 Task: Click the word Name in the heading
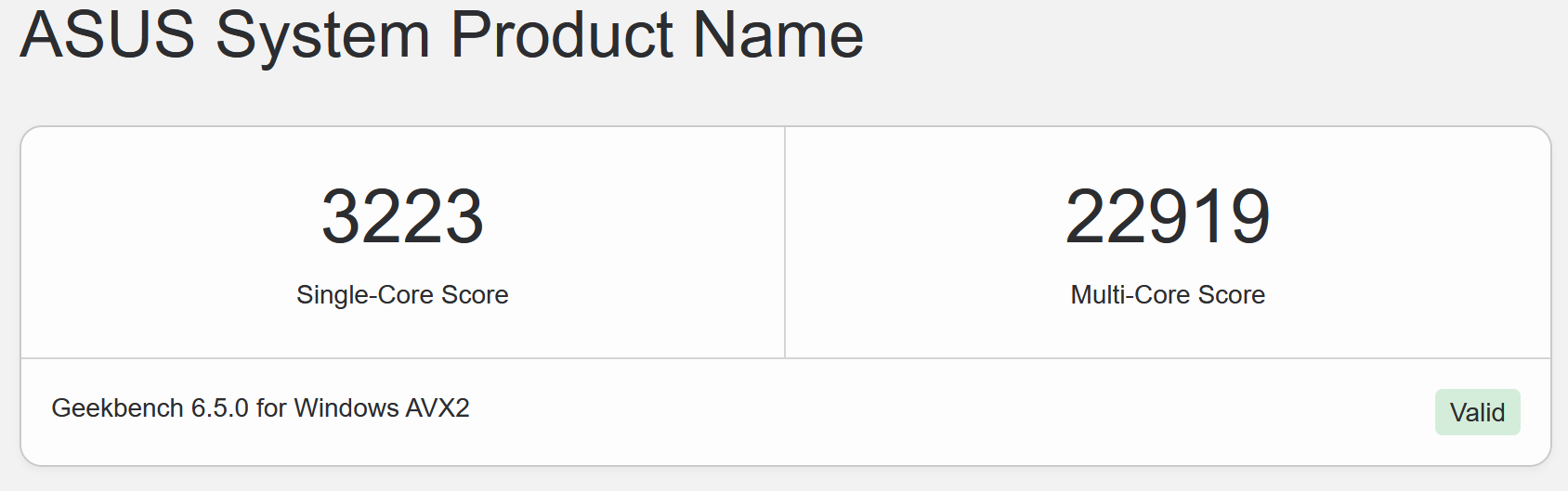778,35
